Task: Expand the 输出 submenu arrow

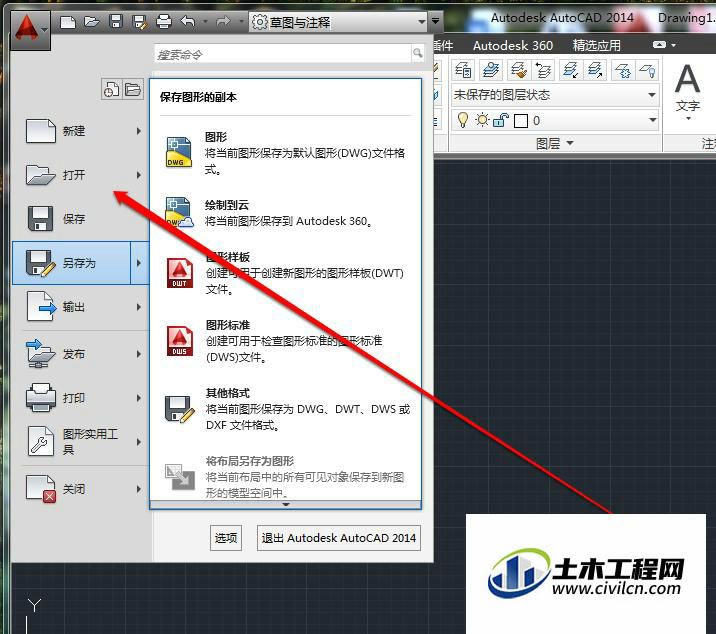Action: pyautogui.click(x=139, y=307)
